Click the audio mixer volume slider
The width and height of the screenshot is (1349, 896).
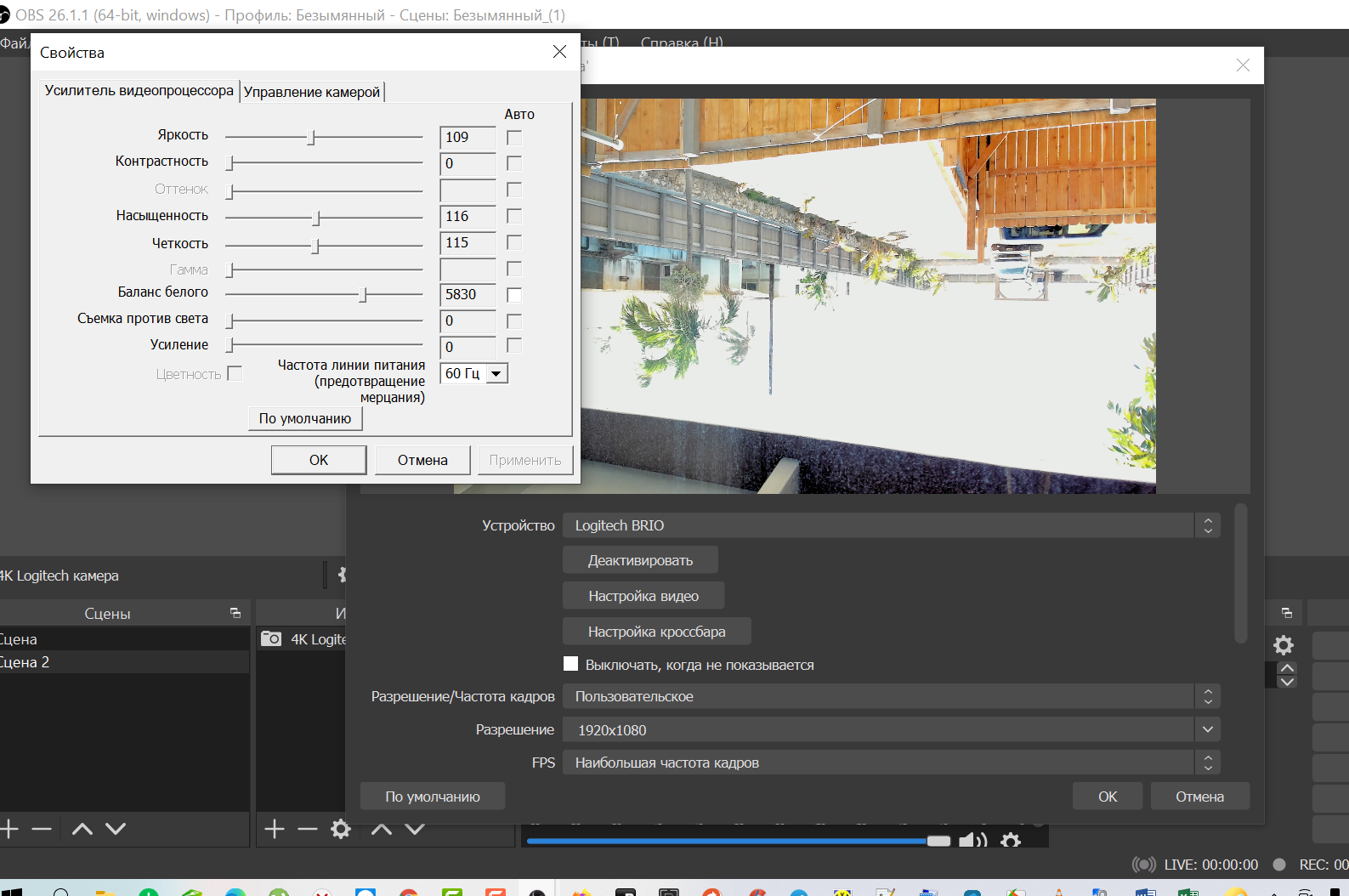pos(738,841)
